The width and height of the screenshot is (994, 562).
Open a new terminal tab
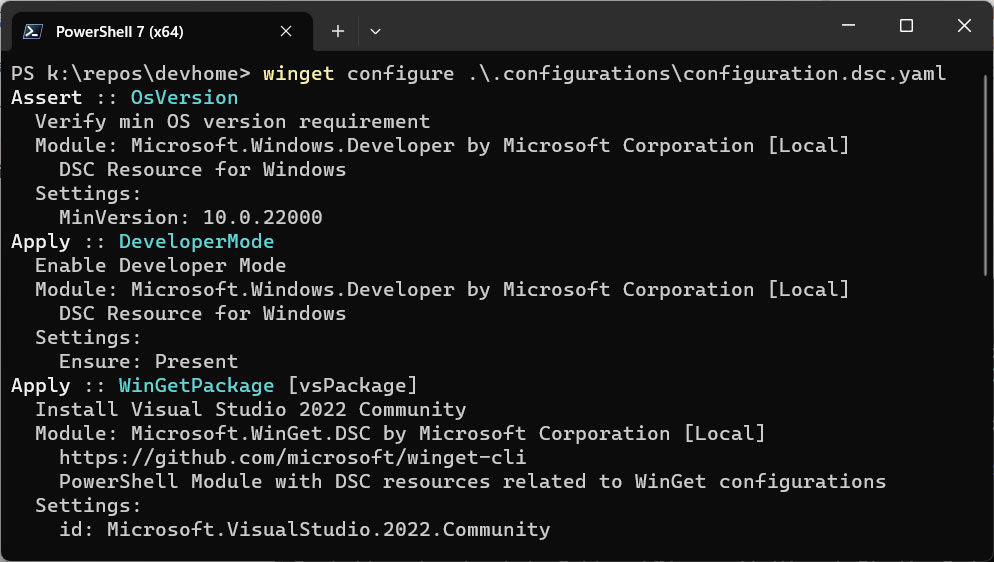[338, 31]
